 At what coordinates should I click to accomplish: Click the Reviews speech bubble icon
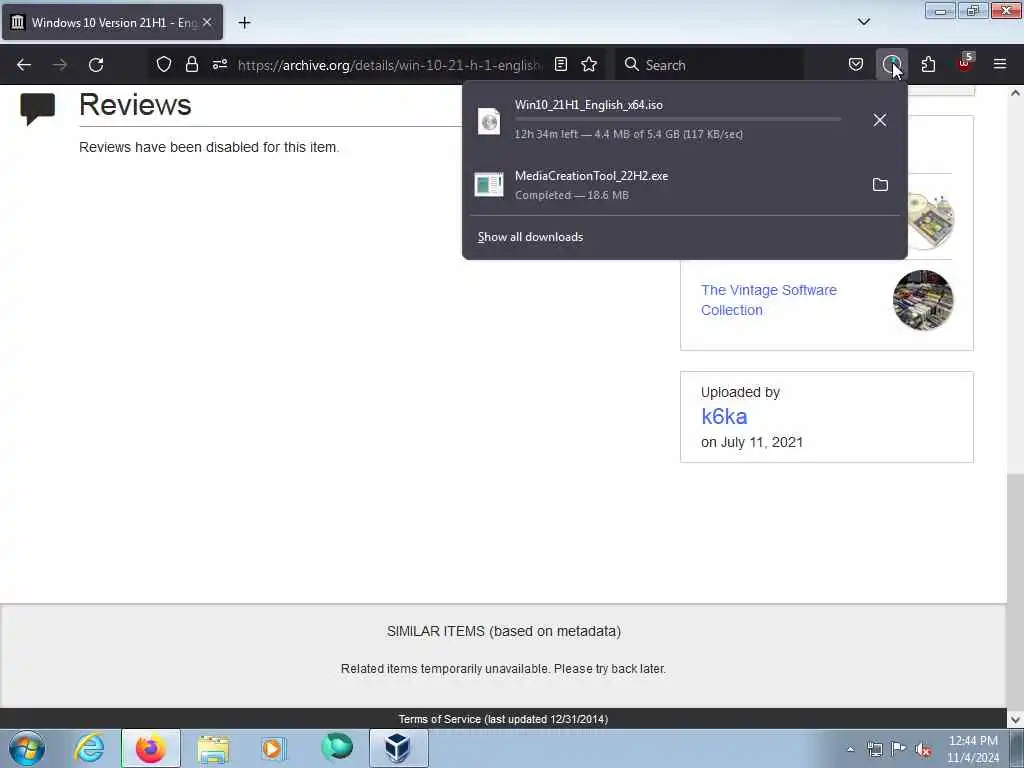pyautogui.click(x=38, y=109)
